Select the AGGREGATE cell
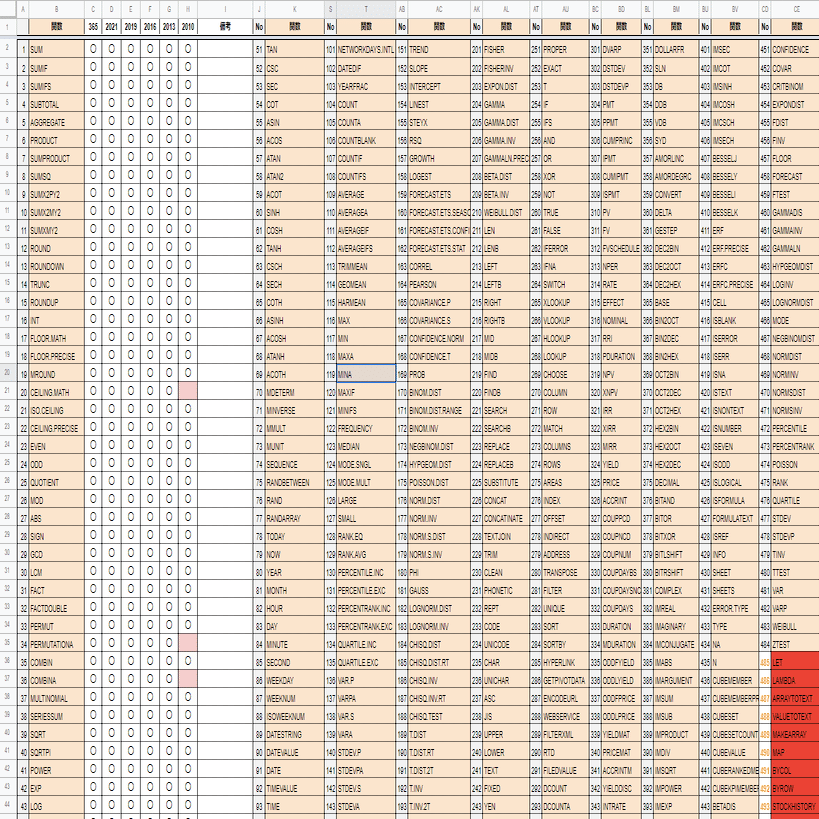This screenshot has width=819, height=819. 56,122
